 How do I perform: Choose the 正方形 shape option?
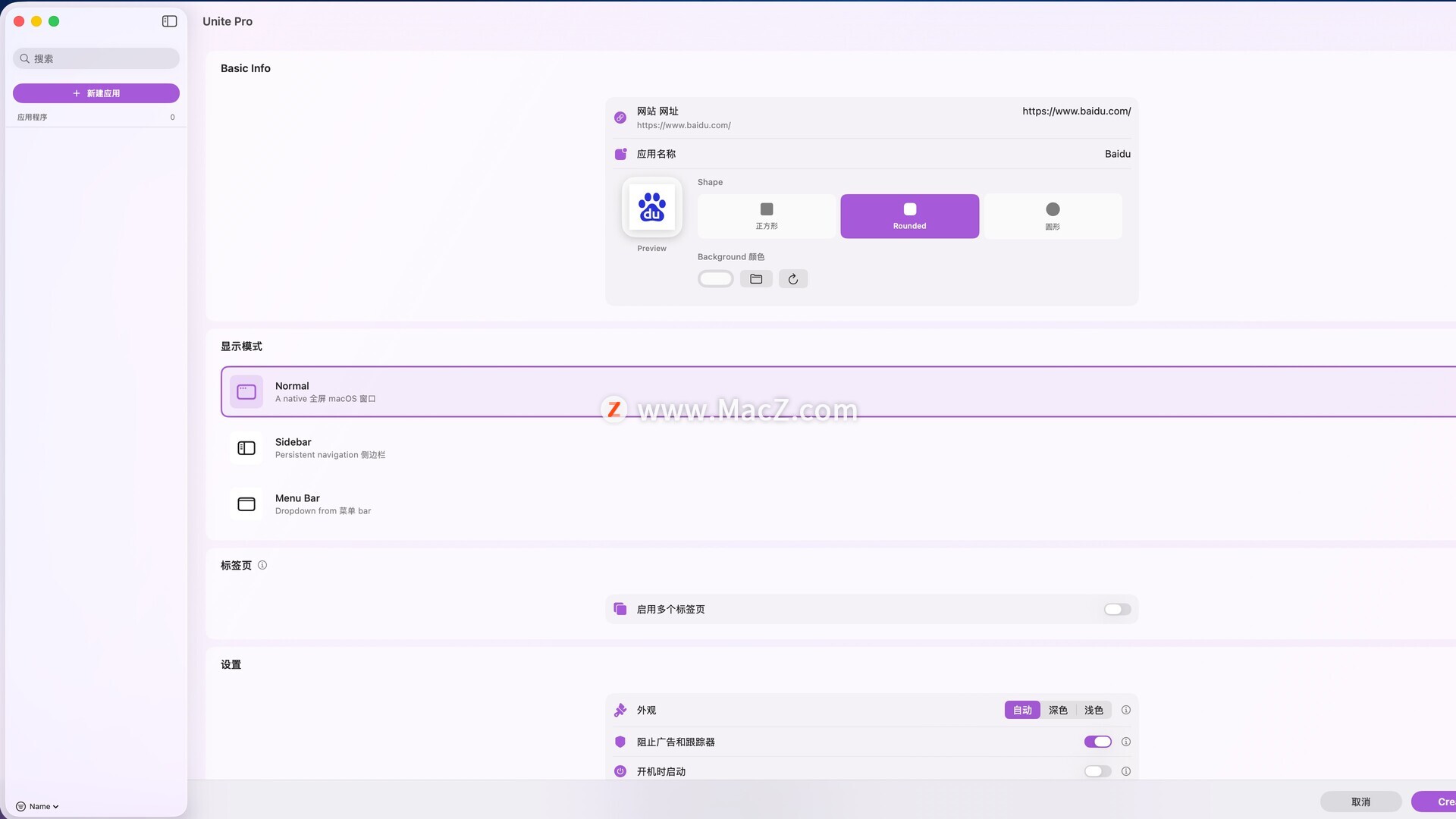point(766,216)
